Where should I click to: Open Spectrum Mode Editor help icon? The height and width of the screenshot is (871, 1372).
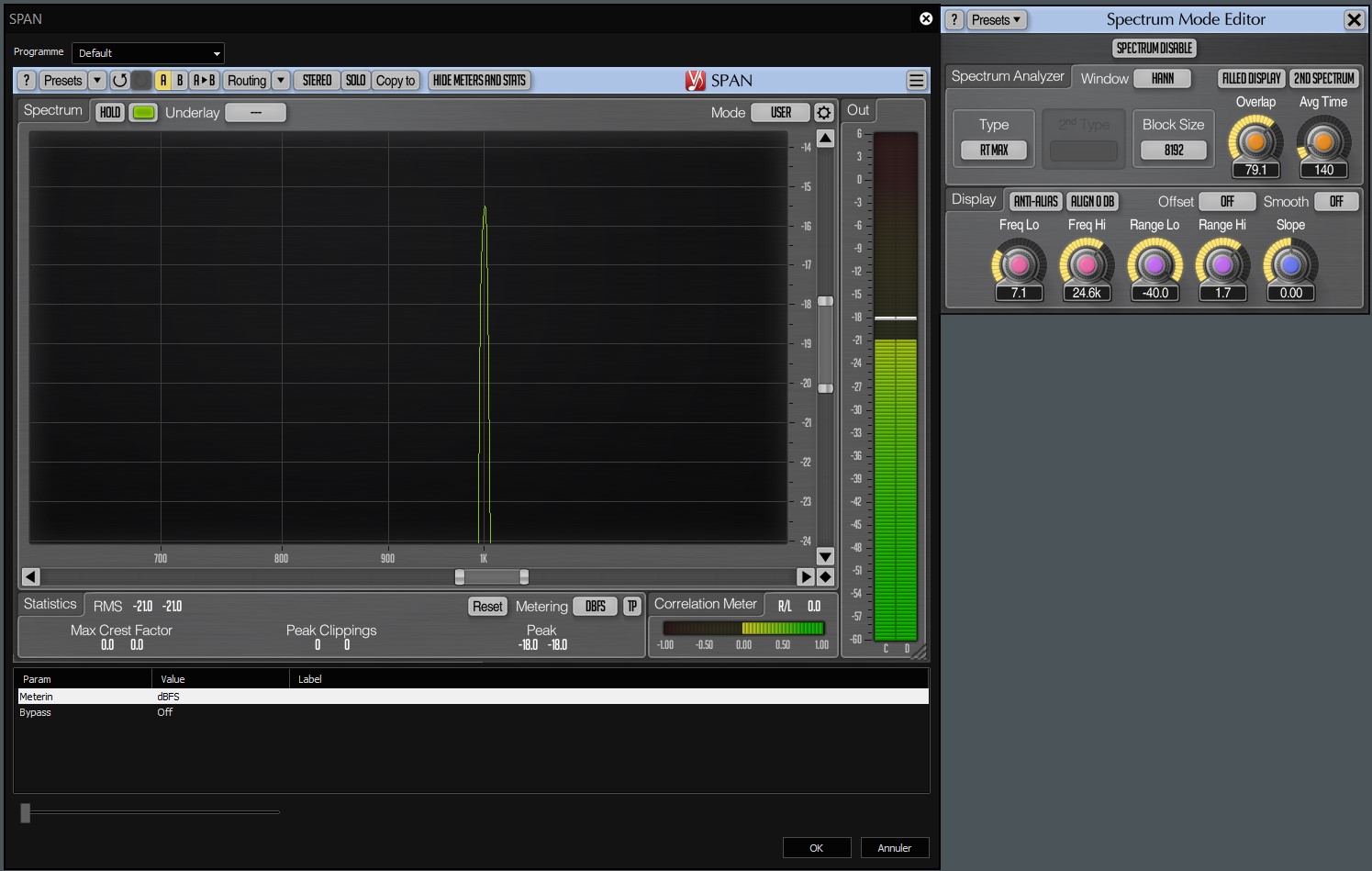click(x=954, y=19)
